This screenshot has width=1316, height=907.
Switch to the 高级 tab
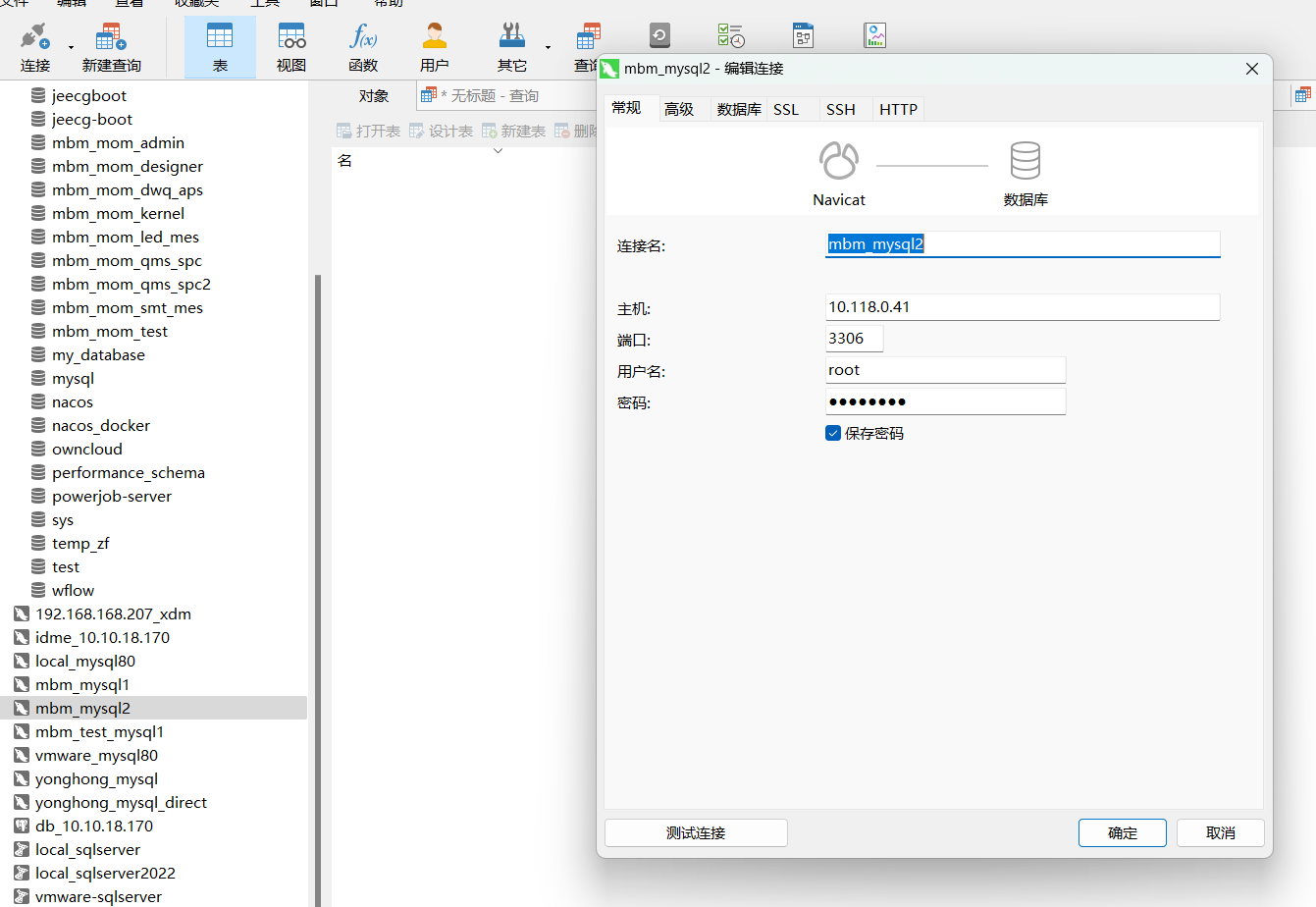pos(678,109)
